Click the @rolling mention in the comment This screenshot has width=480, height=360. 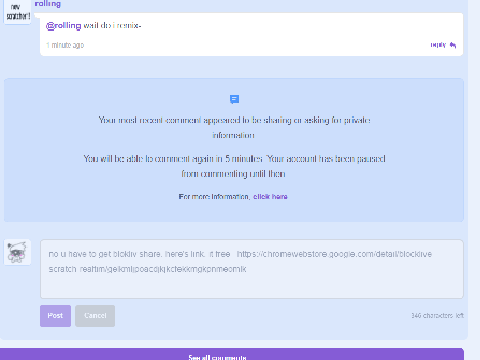pos(63,26)
